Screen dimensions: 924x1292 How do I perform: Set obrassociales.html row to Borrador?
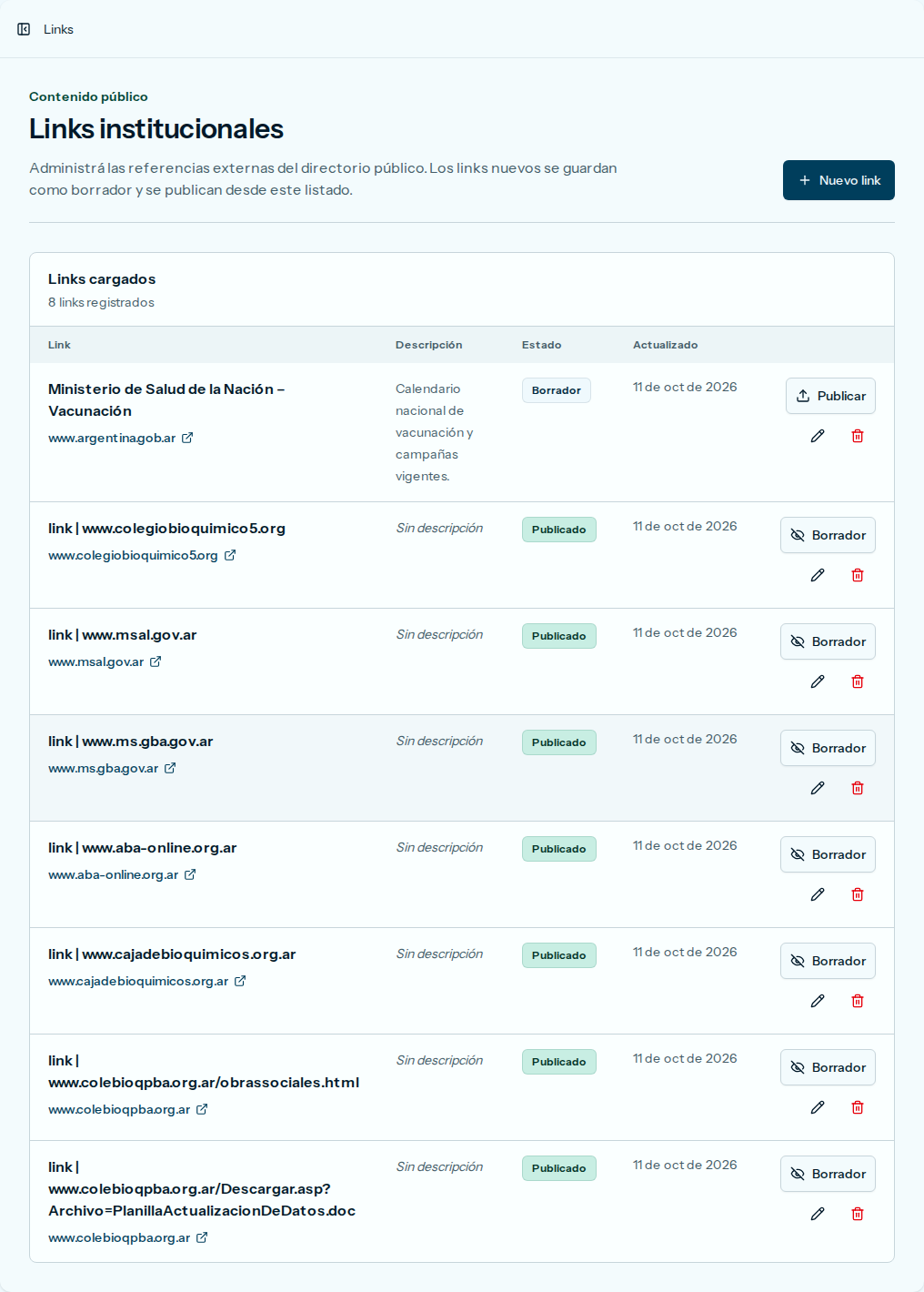pos(828,1067)
